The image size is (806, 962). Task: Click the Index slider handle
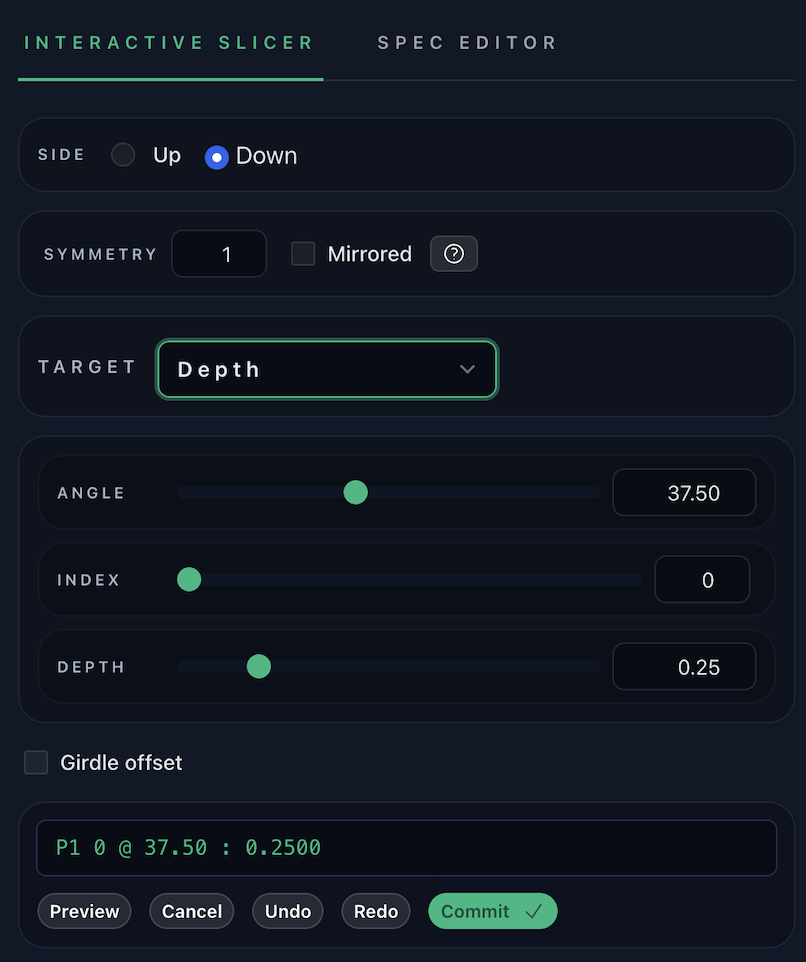(x=189, y=579)
